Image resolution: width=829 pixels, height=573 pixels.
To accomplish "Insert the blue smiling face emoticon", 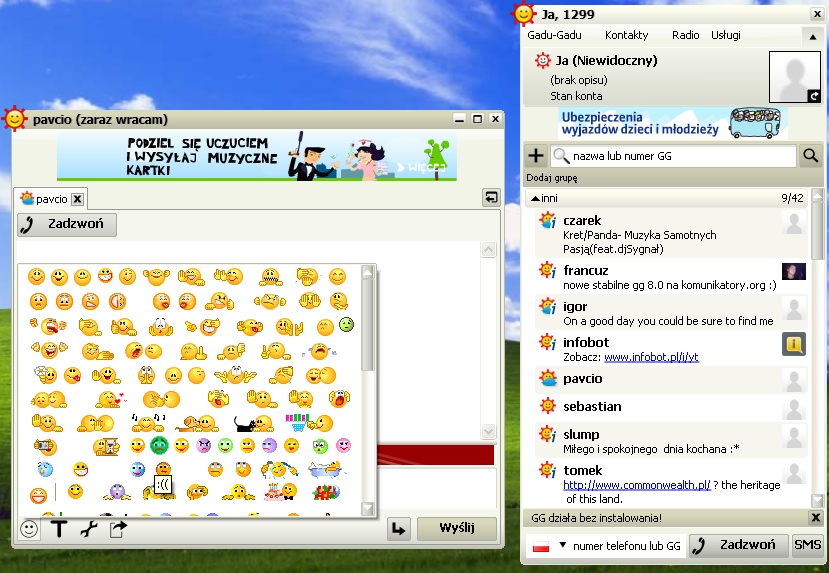I will pyautogui.click(x=137, y=469).
